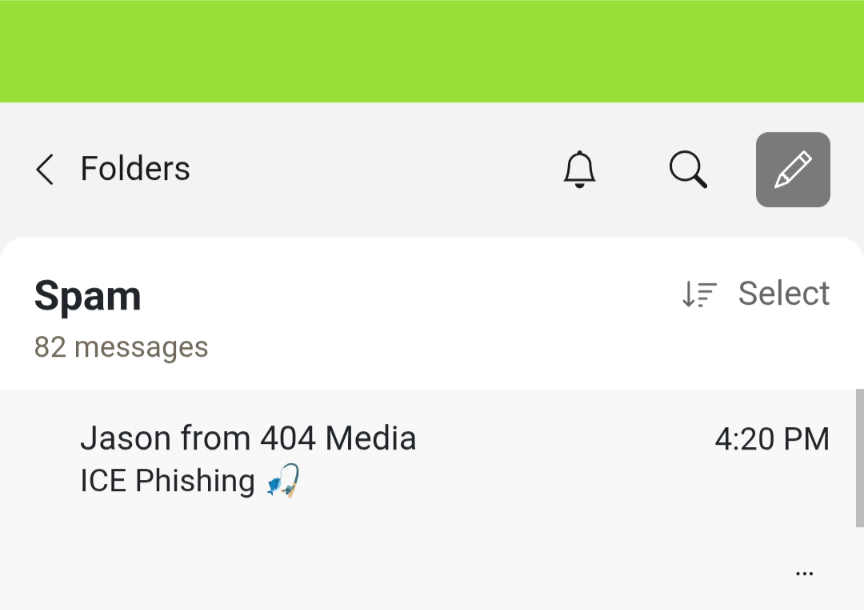
Task: Click the 82 messages count text
Action: (121, 347)
